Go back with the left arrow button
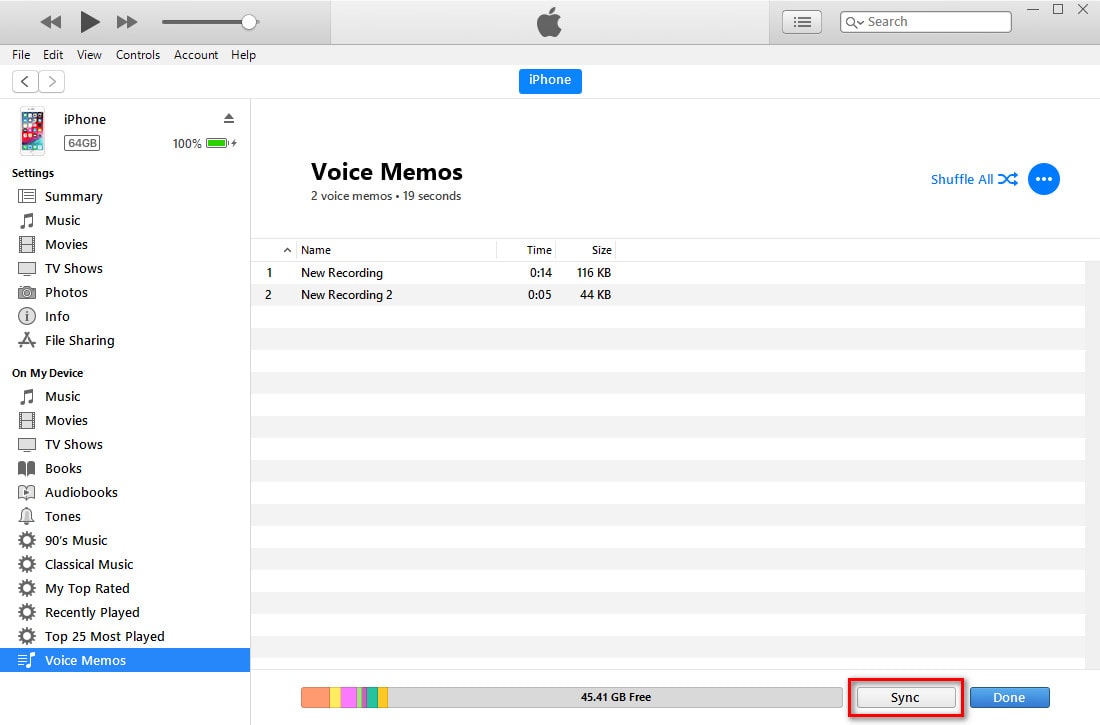The height and width of the screenshot is (725, 1100). coord(25,81)
